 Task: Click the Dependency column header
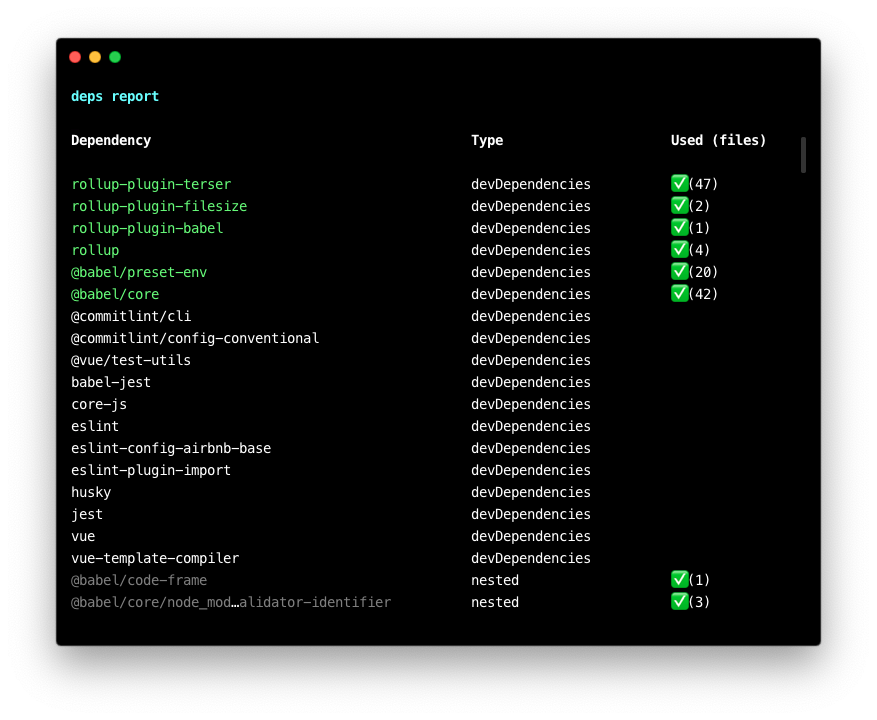(x=111, y=140)
